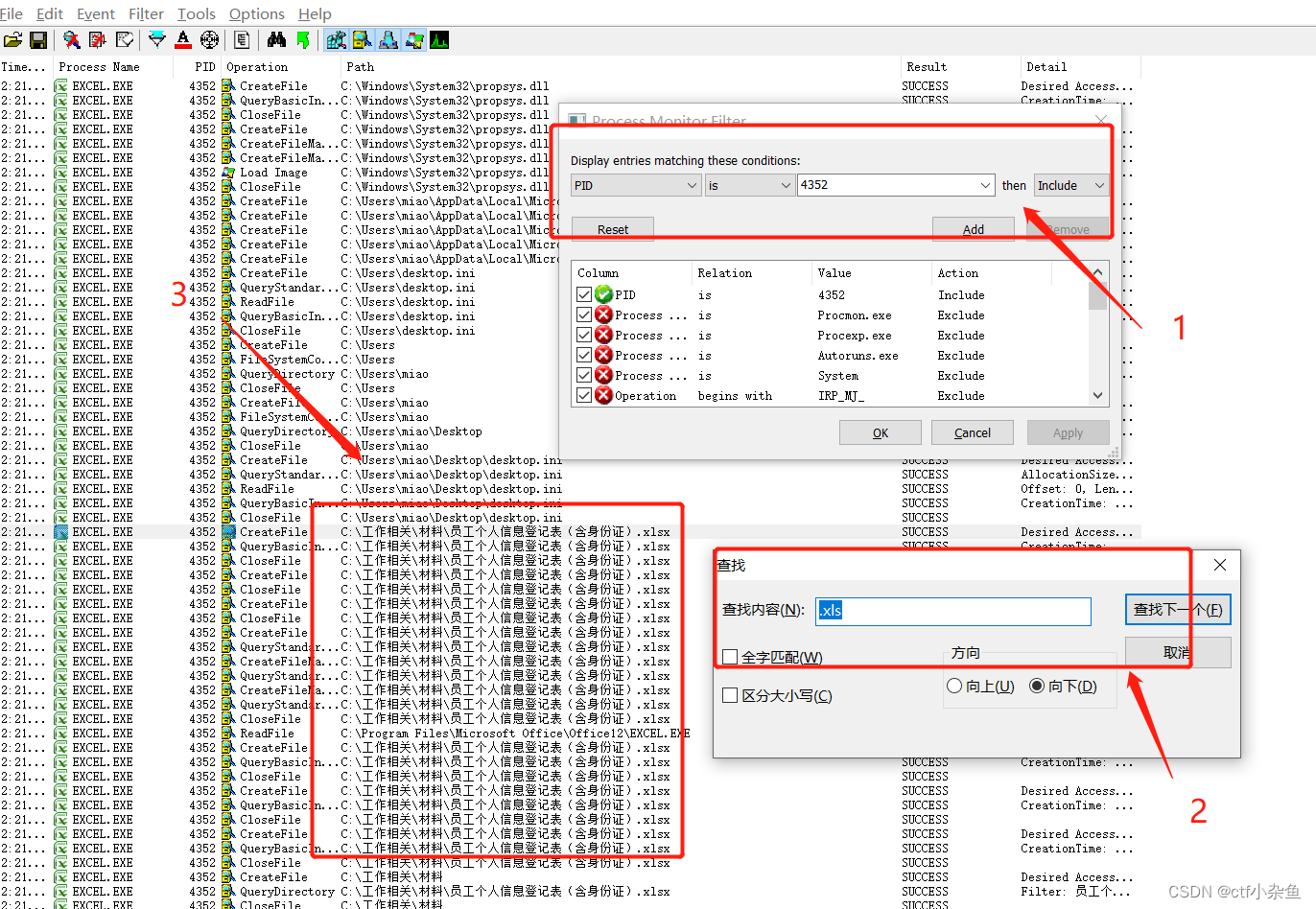Viewport: 1316px width, 909px height.
Task: Open a saved log with the Open icon
Action: coord(12,40)
